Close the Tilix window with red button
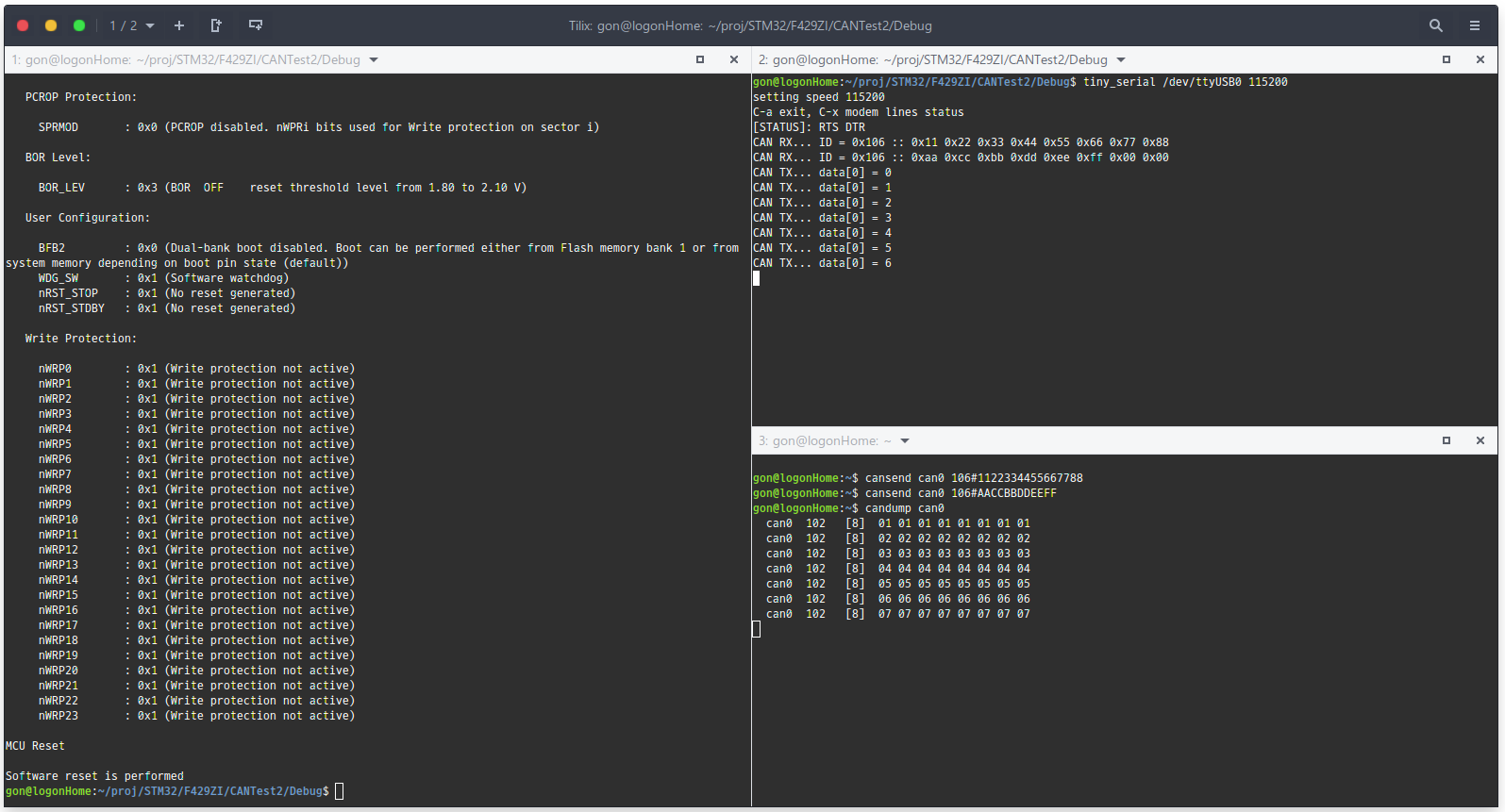Image resolution: width=1505 pixels, height=812 pixels. [23, 25]
